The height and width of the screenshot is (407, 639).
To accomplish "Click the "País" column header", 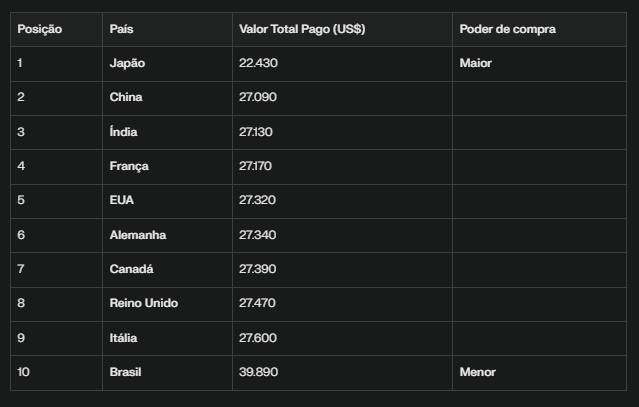I will [x=121, y=29].
